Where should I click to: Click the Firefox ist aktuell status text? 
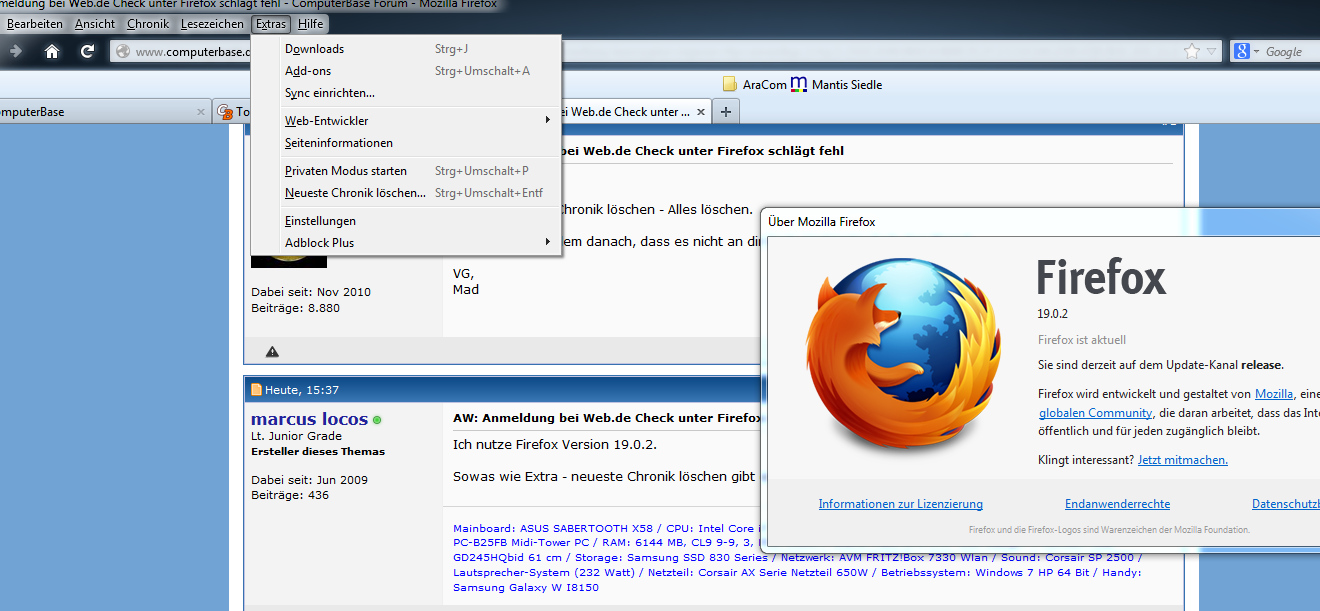tap(1082, 340)
